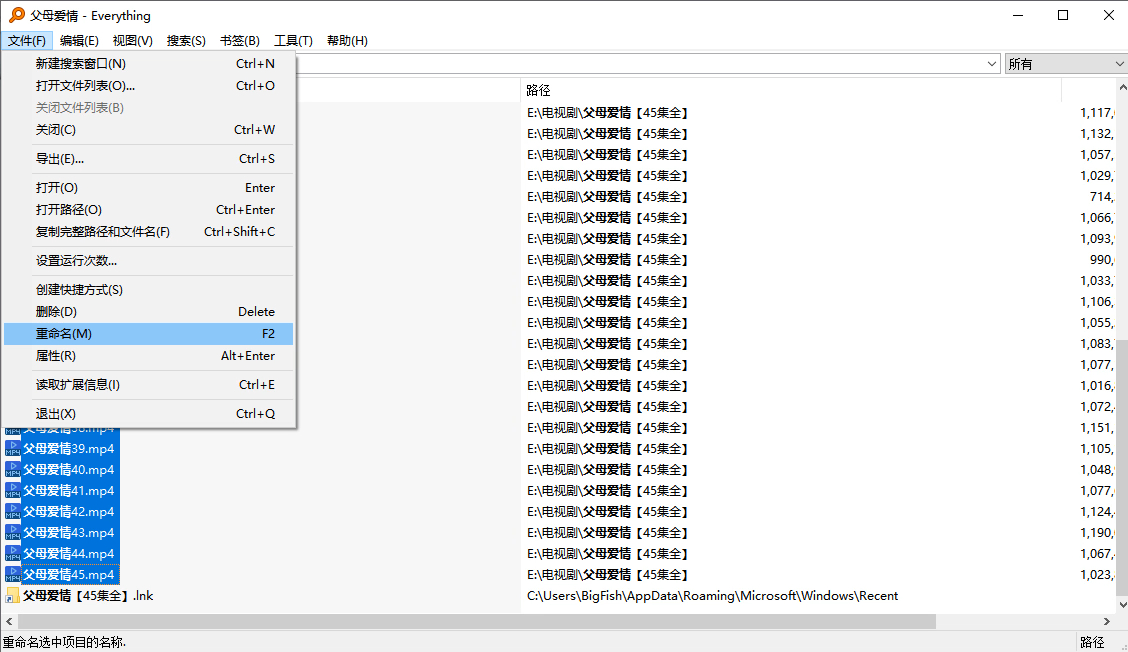Viewport: 1128px width, 652px height.
Task: Choose 属性(R) Alt+Enter entry
Action: point(148,356)
